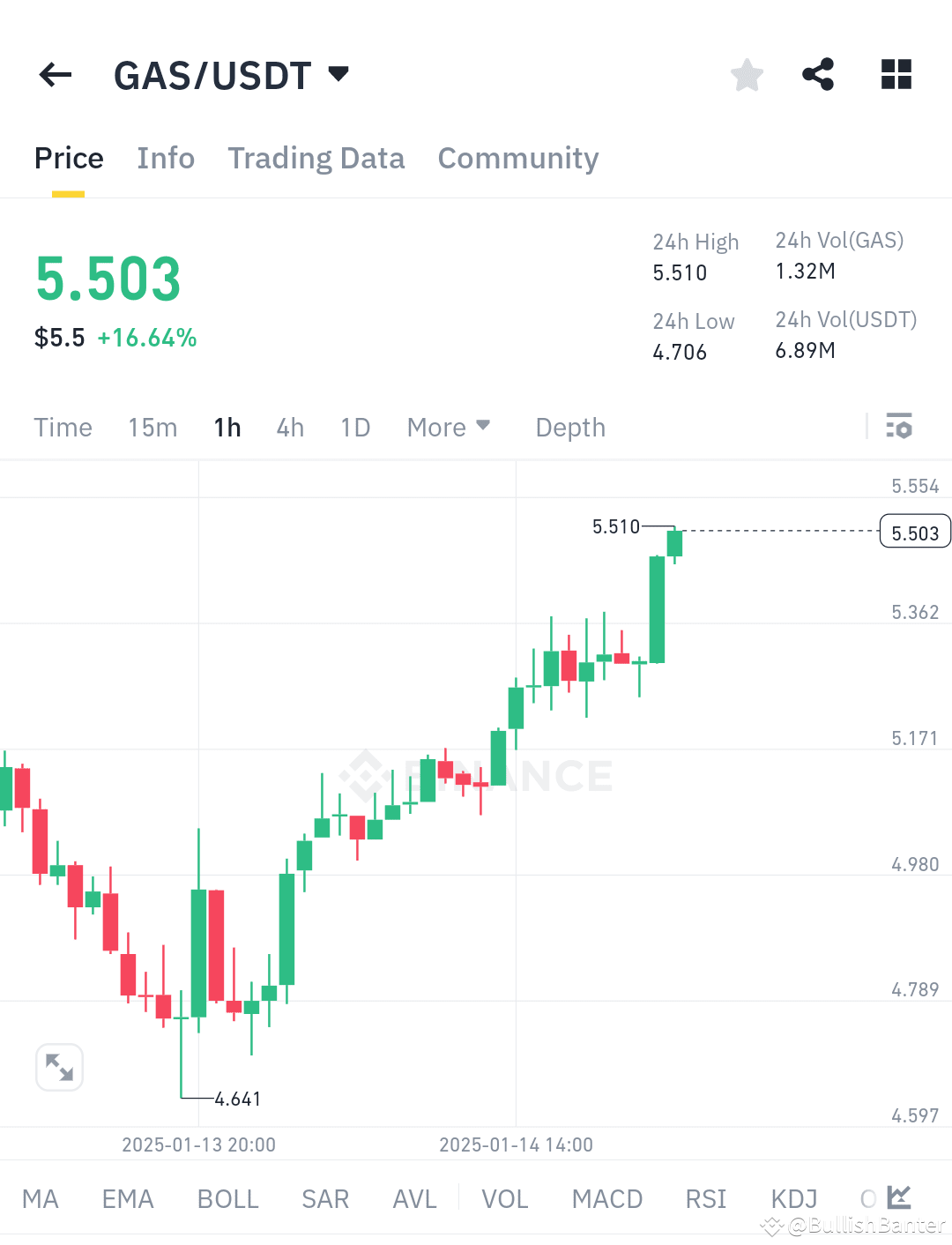952x1245 pixels.
Task: Expand chart to fullscreen with the arrows icon
Action: [59, 1067]
